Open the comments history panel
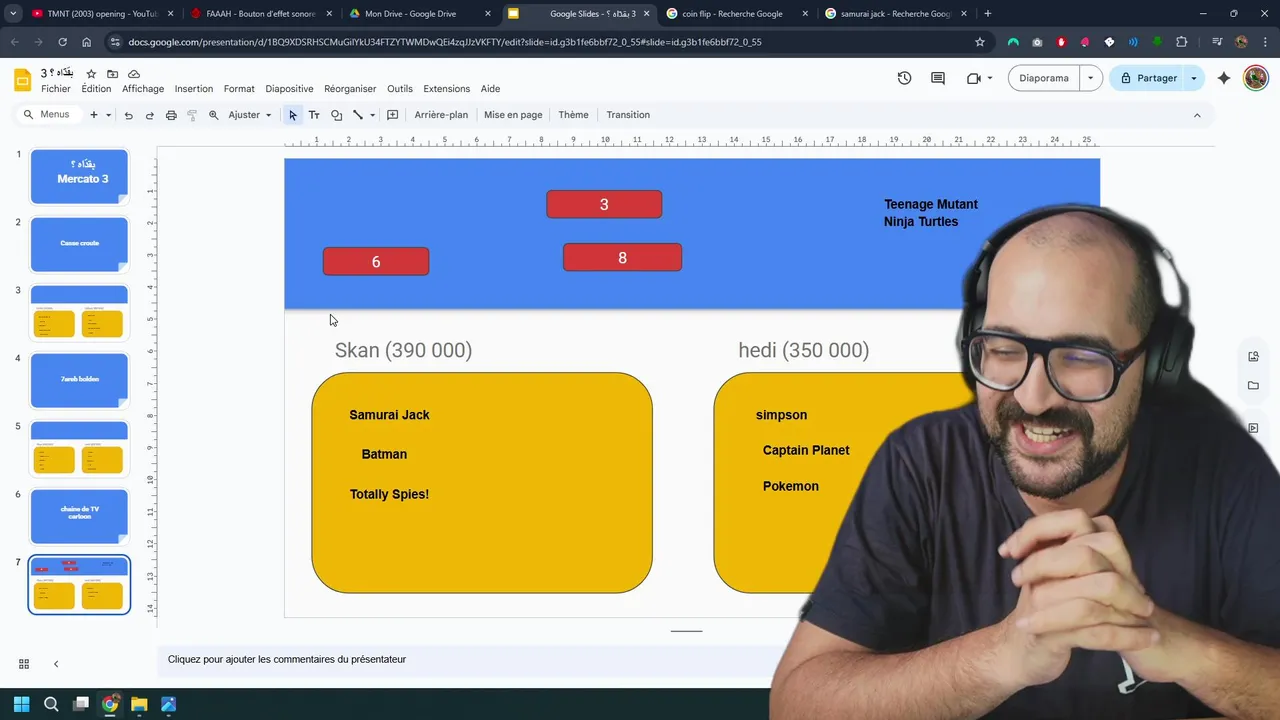Viewport: 1280px width, 720px height. point(938,78)
